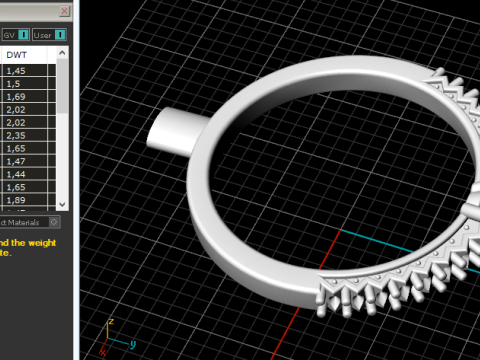Click the weight list scrollbar thumb
Image resolution: width=480 pixels, height=360 pixels.
click(x=62, y=86)
